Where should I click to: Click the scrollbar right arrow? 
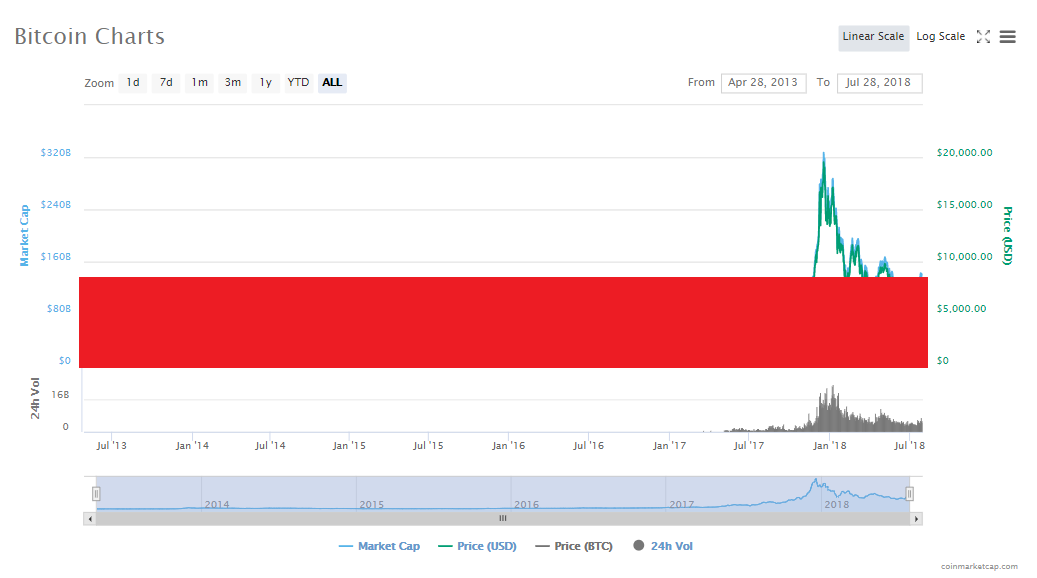[x=917, y=519]
